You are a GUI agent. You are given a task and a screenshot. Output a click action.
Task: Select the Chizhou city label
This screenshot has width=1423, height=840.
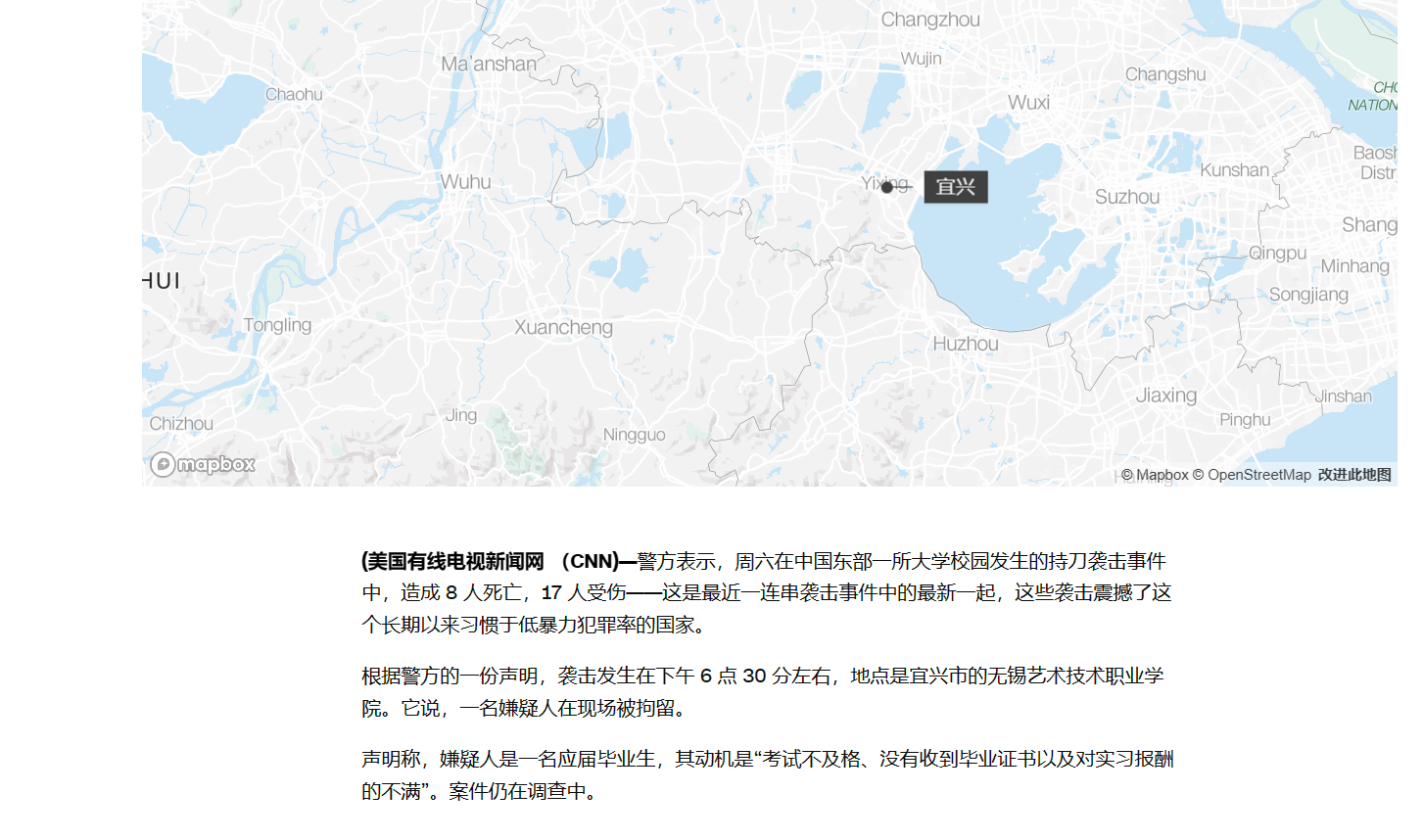pos(181,424)
